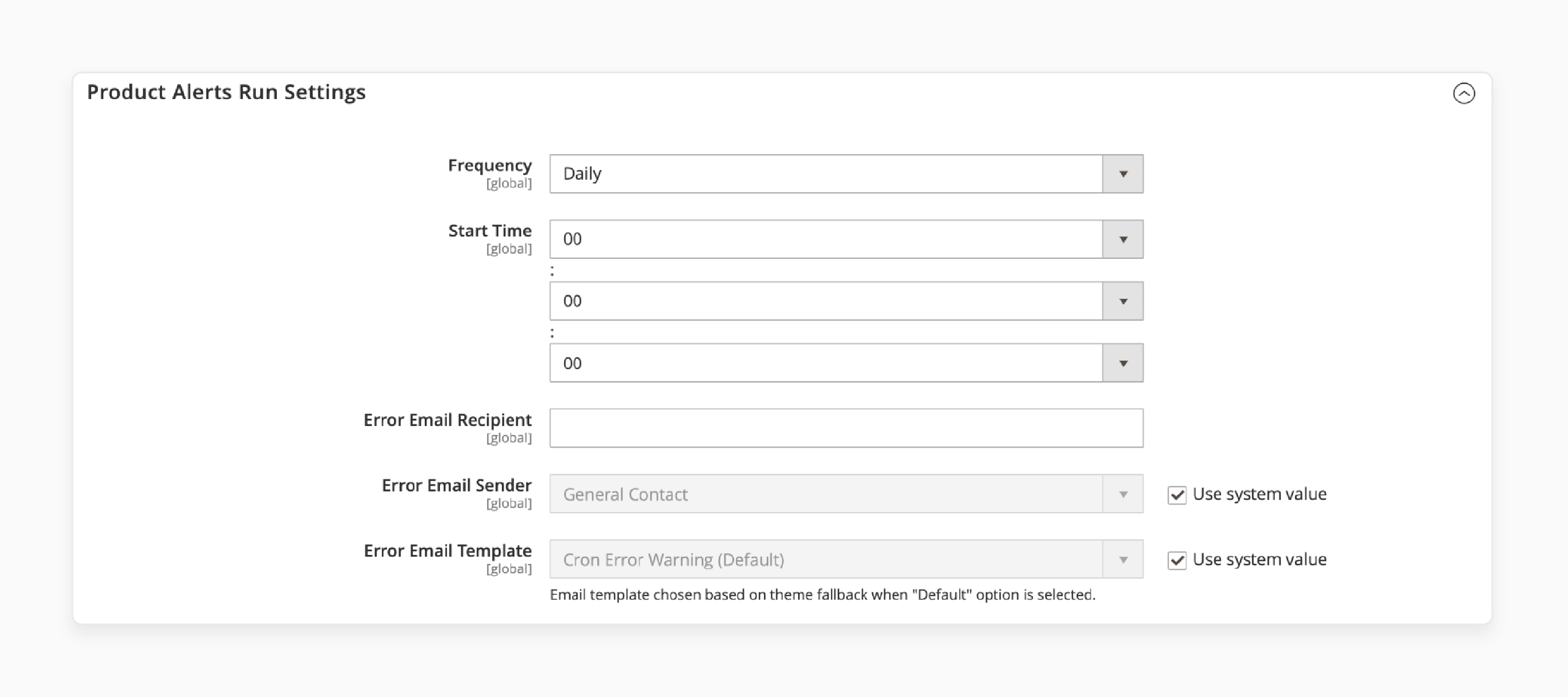Click the Error Email Recipient label

click(x=447, y=420)
